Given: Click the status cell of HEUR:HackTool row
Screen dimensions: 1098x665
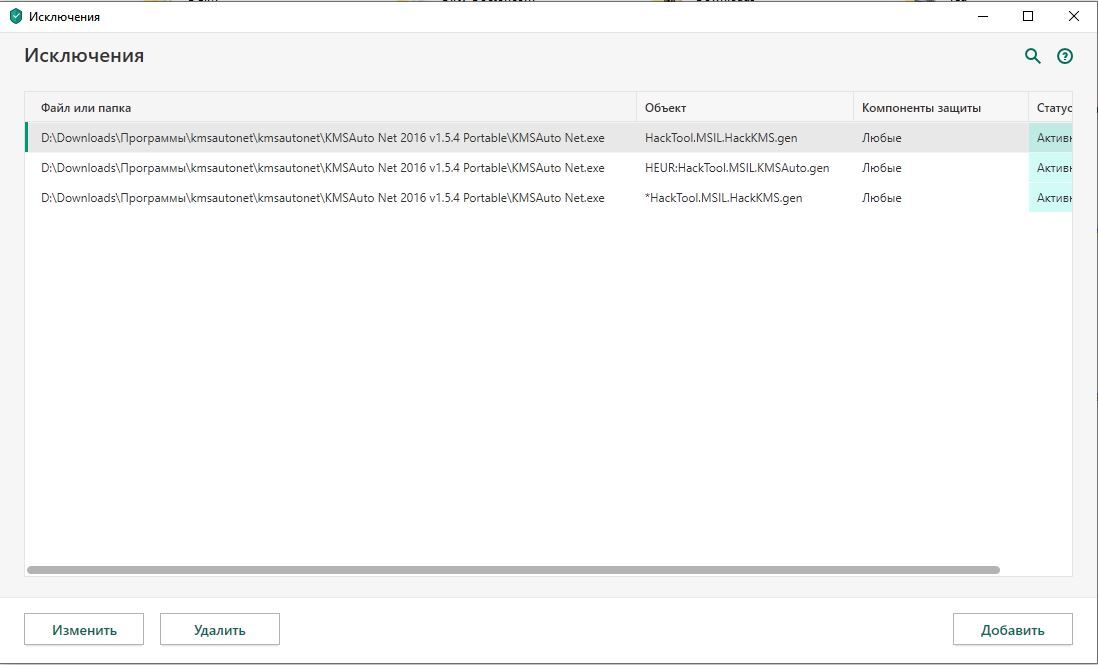Looking at the screenshot, I should (1050, 168).
